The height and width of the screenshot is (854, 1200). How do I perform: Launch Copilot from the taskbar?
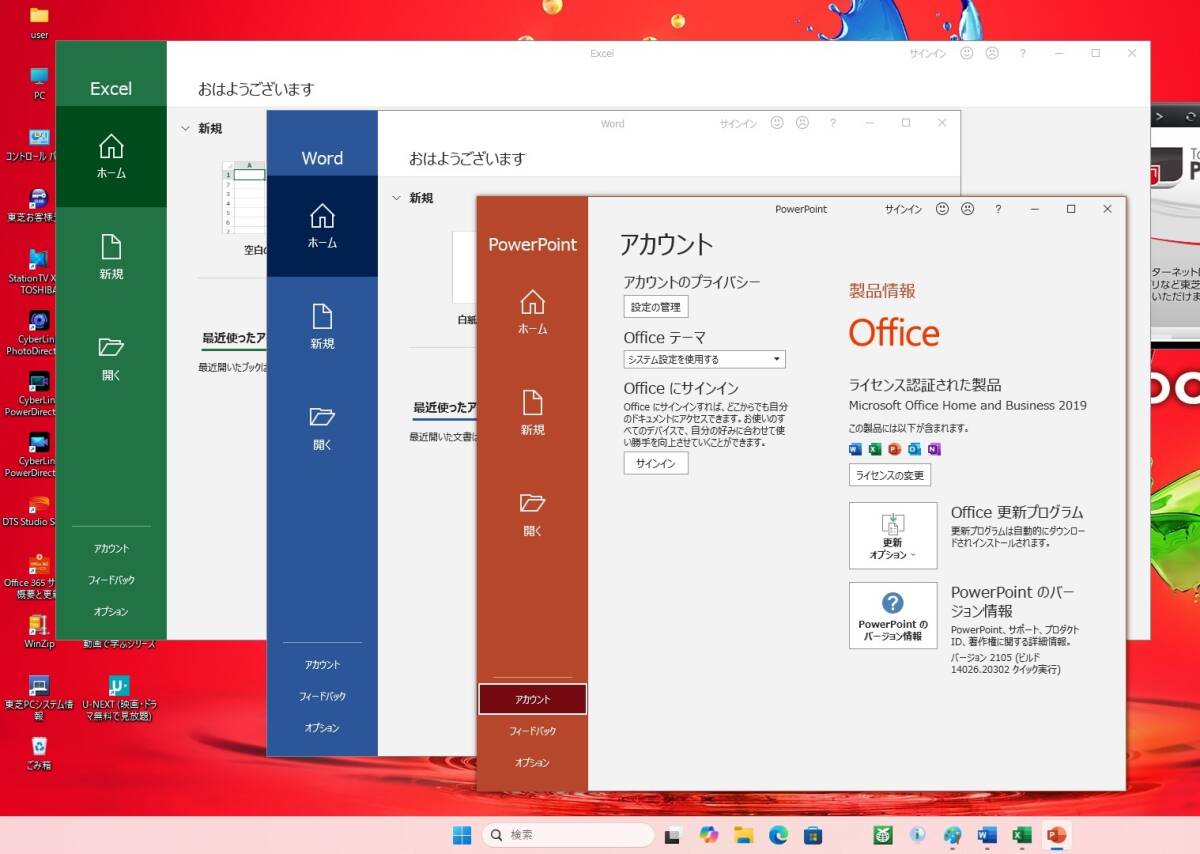click(709, 835)
